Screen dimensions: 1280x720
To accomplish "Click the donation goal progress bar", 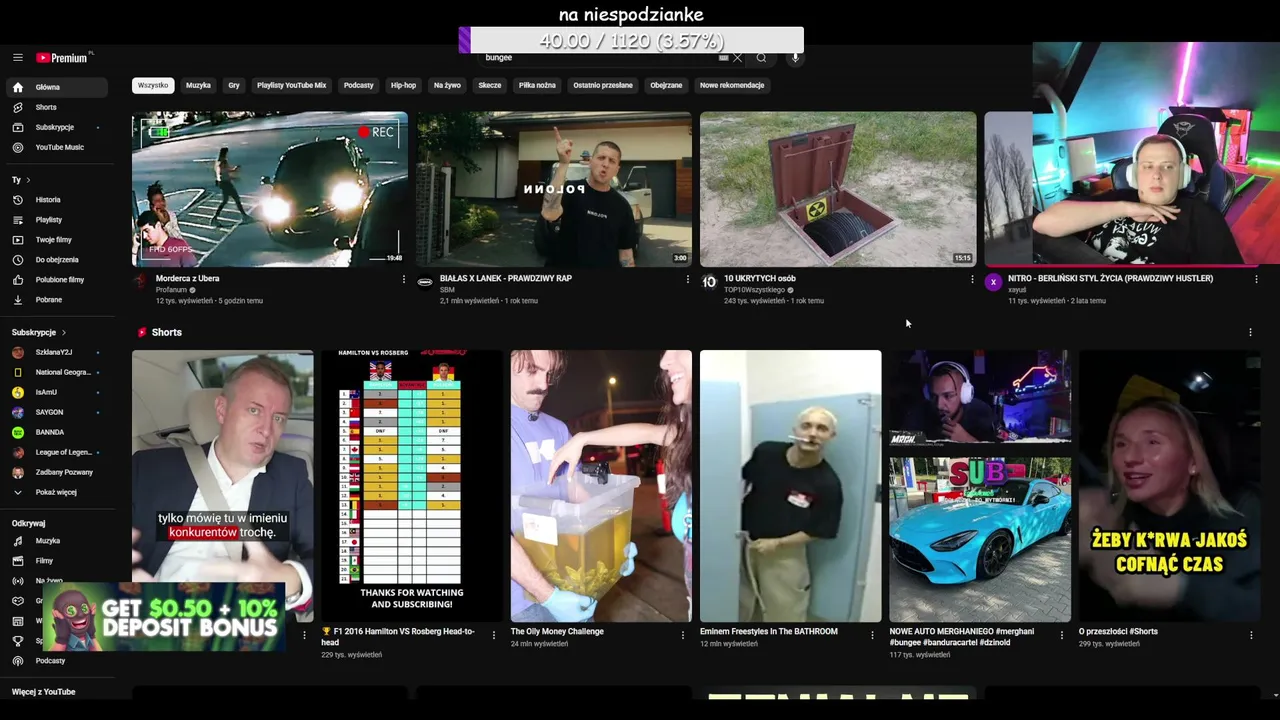I will pos(631,41).
